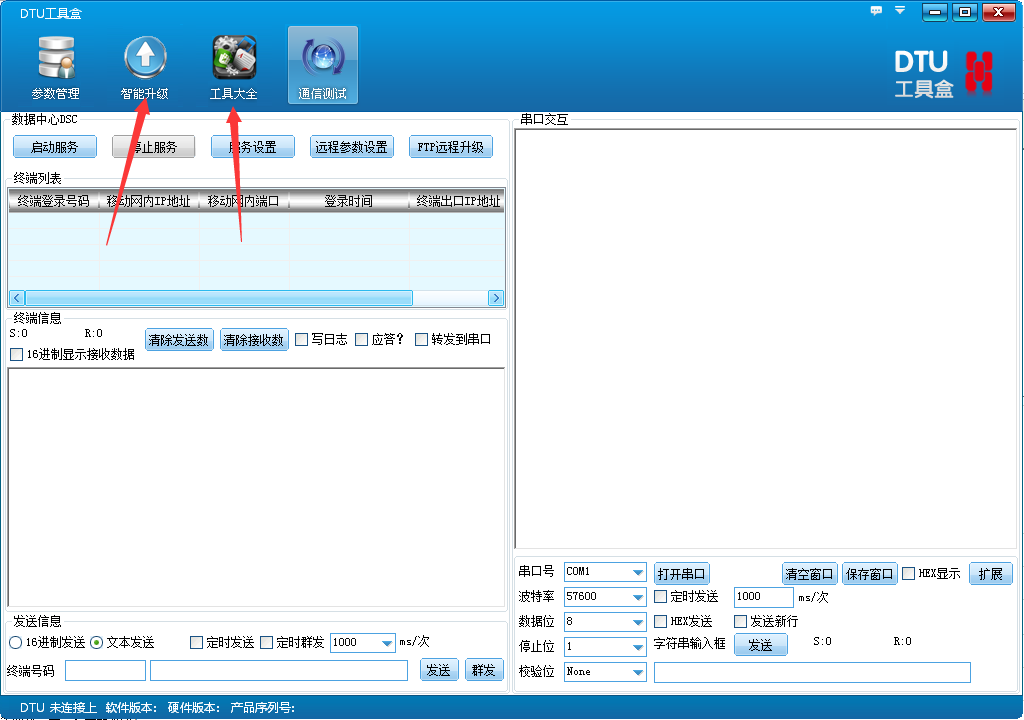Click the serial panel 发送 button

point(761,645)
